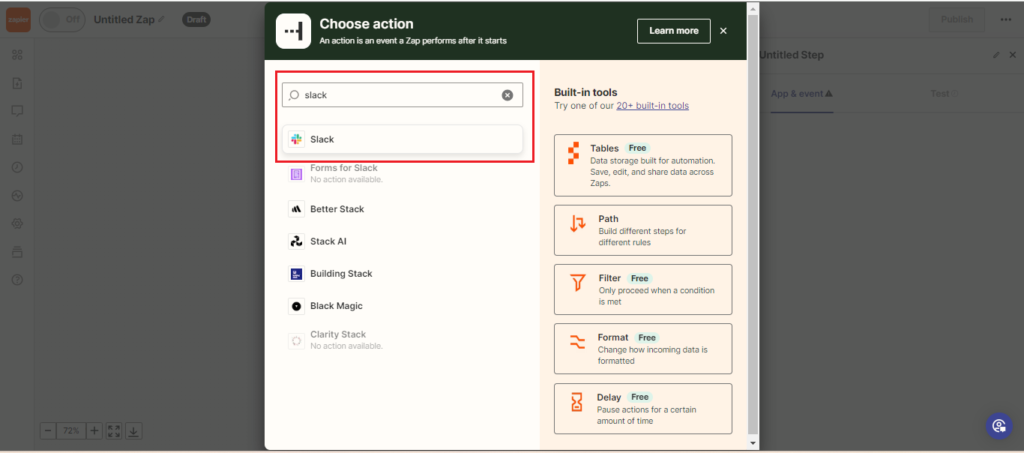Close the Choose action dialog
Viewport: 1024px width, 453px height.
723,31
